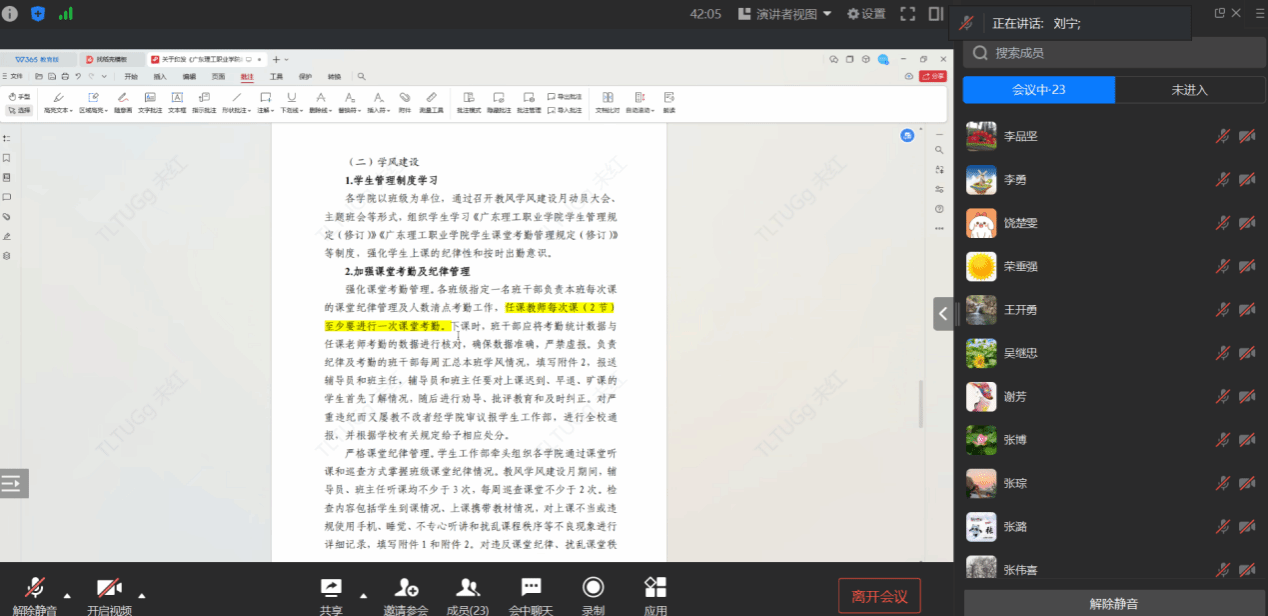The height and width of the screenshot is (616, 1268).
Task: Switch to the 未进入 tab
Action: [x=1189, y=90]
